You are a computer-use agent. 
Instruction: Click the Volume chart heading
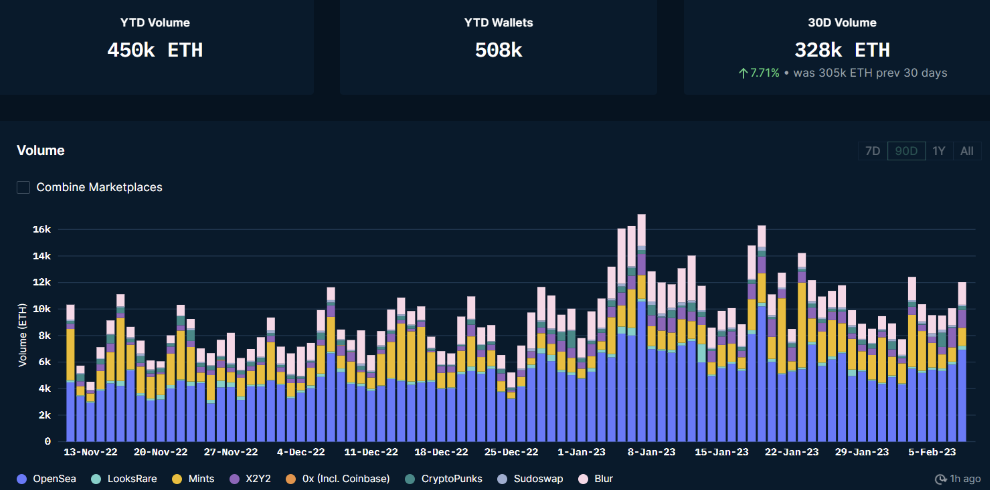click(x=41, y=150)
